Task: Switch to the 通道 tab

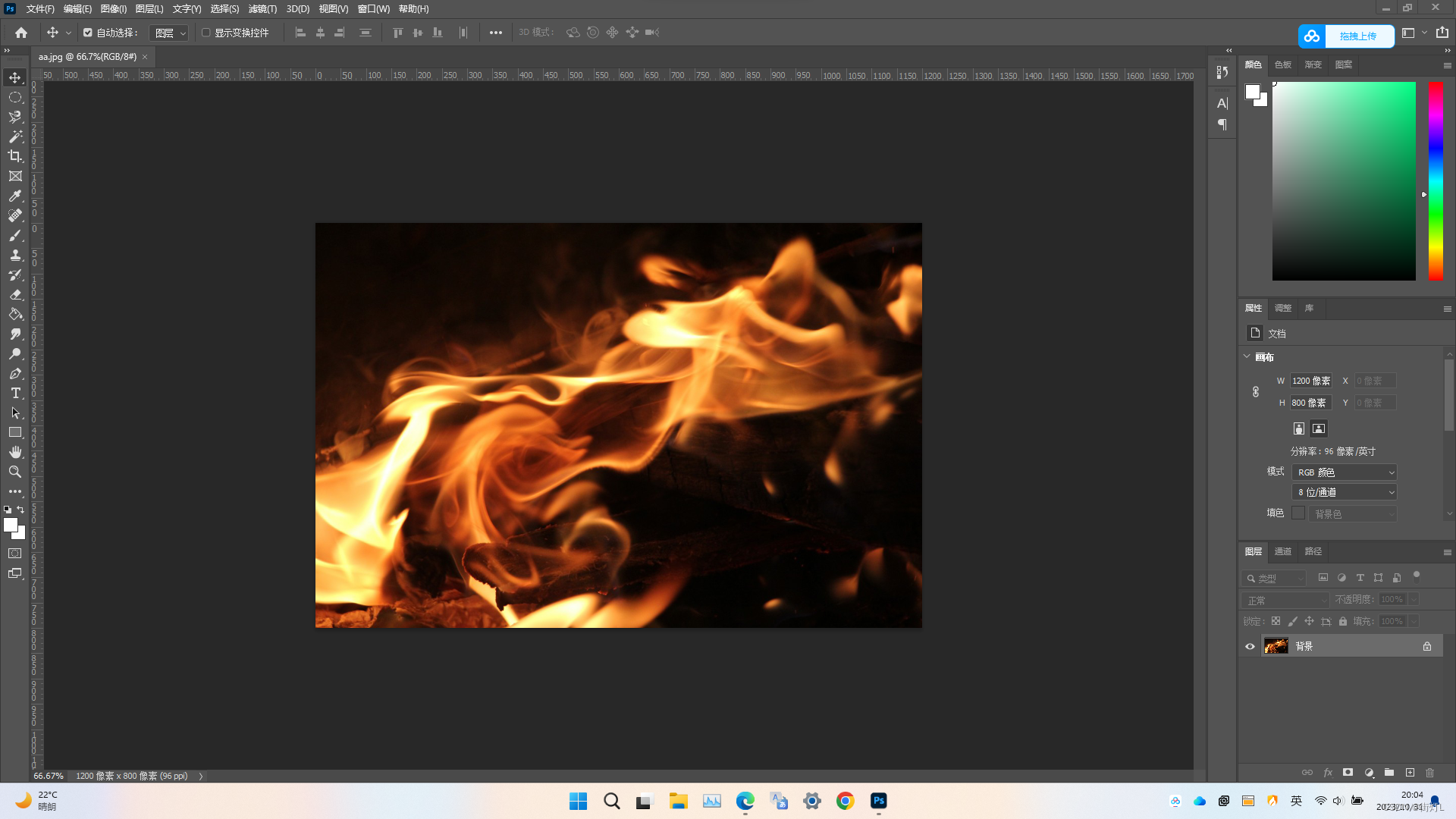Action: 1282,551
